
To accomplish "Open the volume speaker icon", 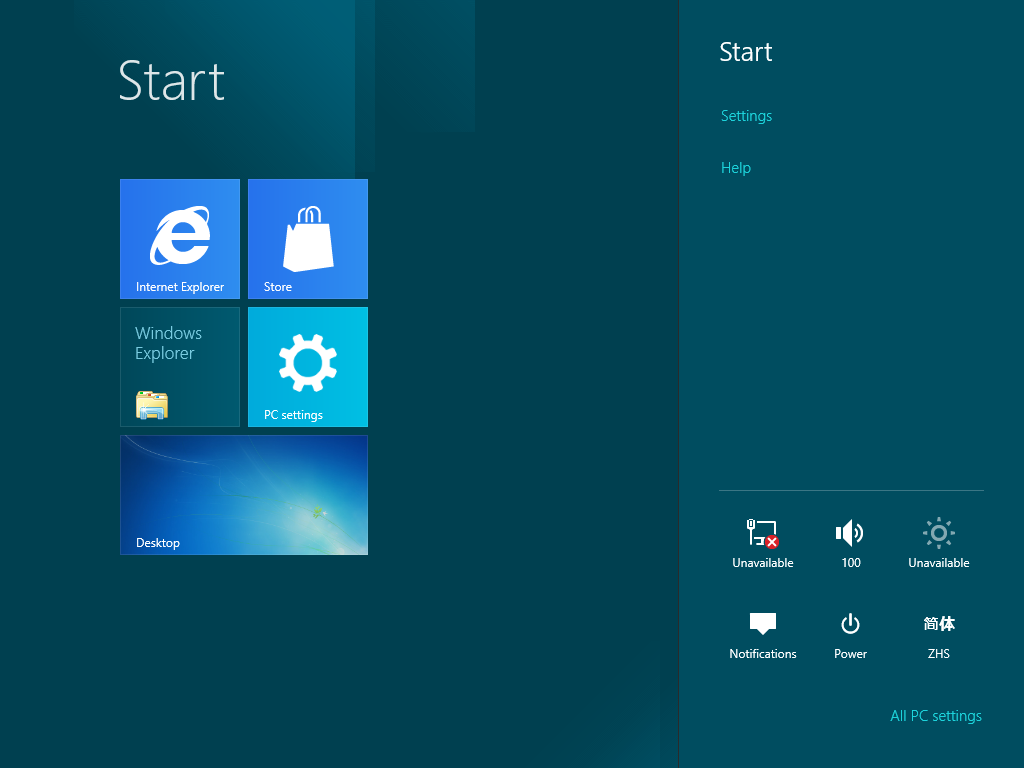I will point(850,533).
